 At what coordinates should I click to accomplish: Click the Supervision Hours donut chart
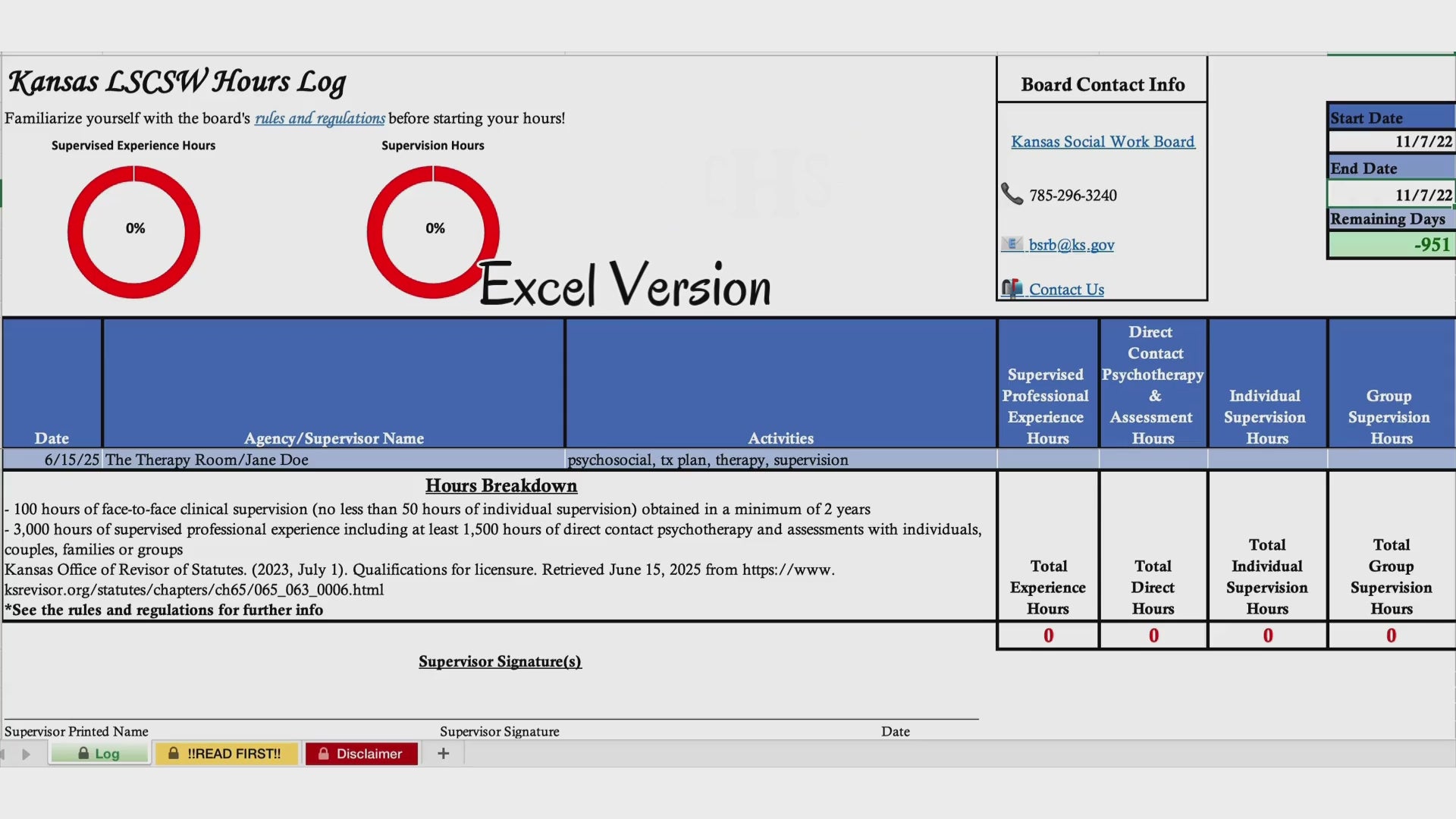pyautogui.click(x=433, y=231)
